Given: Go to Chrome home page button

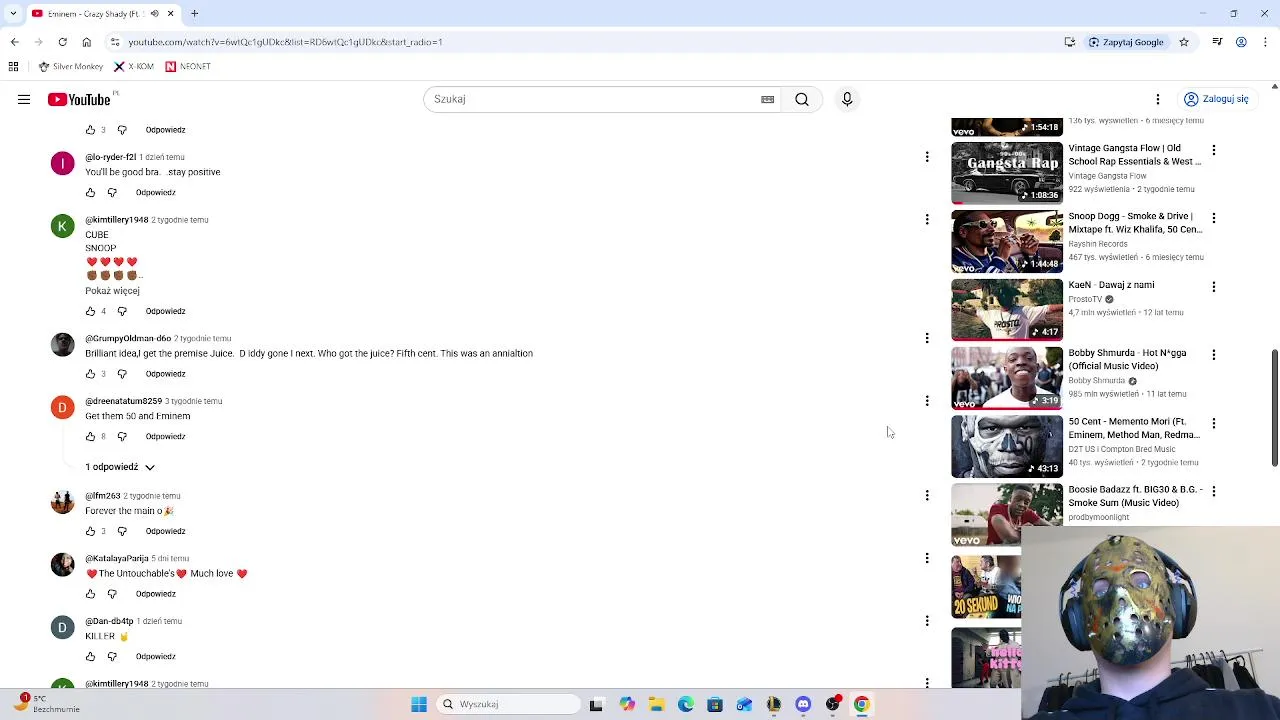Looking at the screenshot, I should tap(87, 42).
